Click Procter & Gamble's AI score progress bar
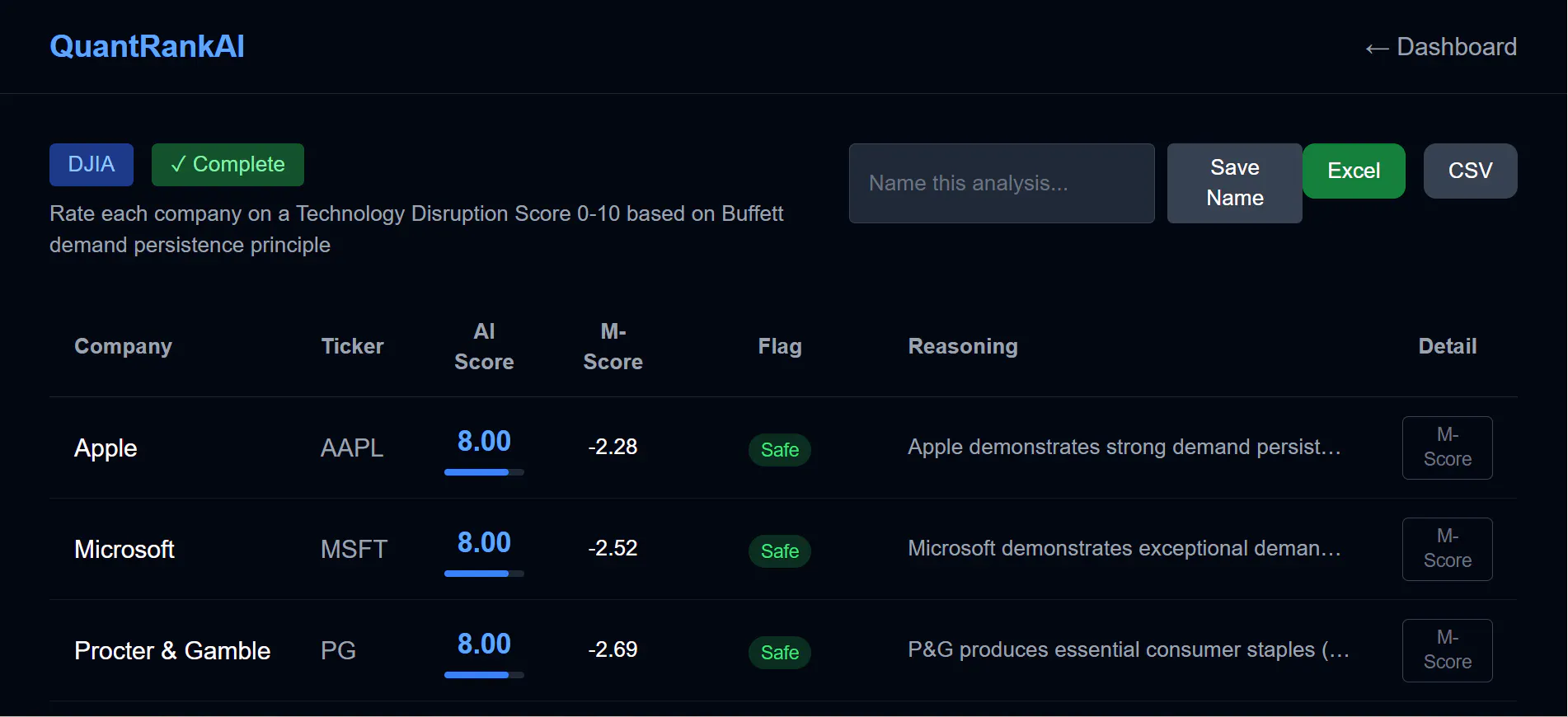 [x=484, y=675]
